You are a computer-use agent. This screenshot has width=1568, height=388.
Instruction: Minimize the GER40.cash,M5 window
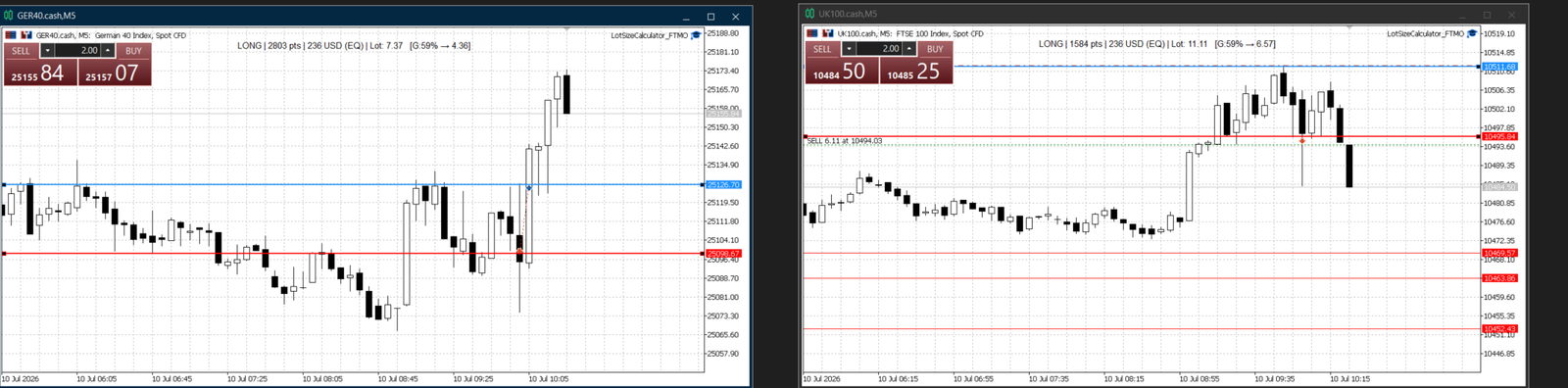click(x=686, y=16)
